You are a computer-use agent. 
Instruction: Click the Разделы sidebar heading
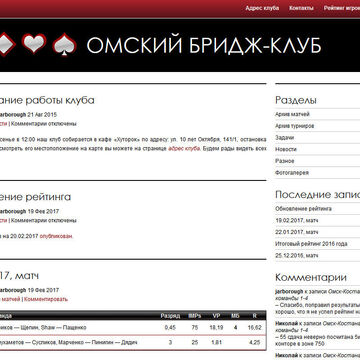296,100
